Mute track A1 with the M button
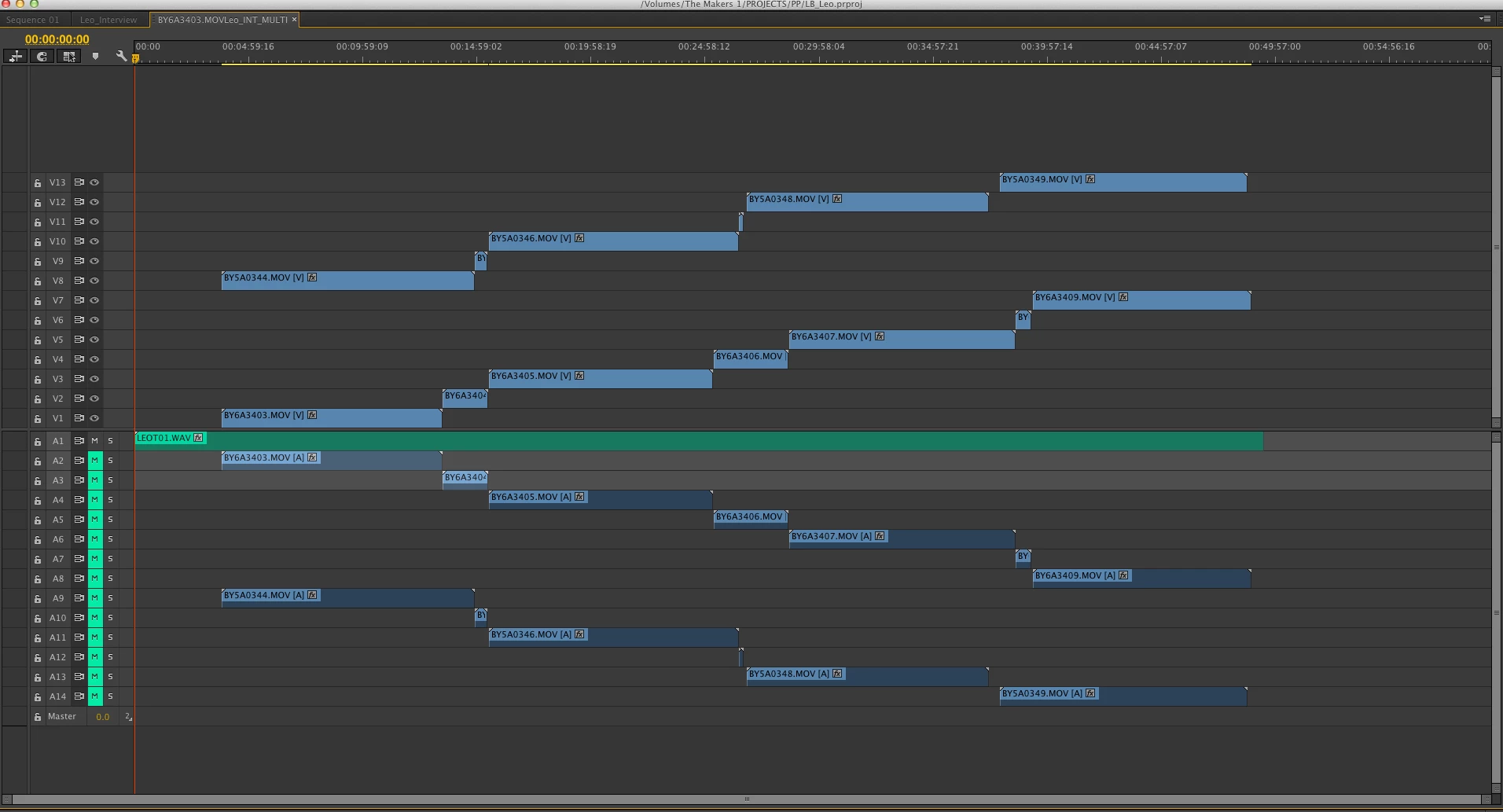This screenshot has width=1503, height=812. click(x=95, y=441)
